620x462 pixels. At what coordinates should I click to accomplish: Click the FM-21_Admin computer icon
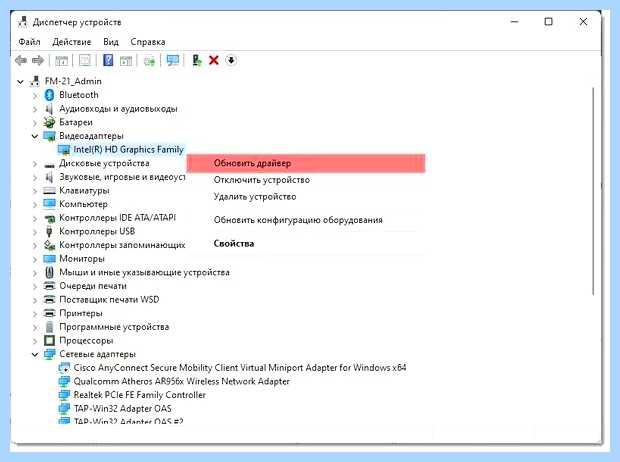(35, 81)
